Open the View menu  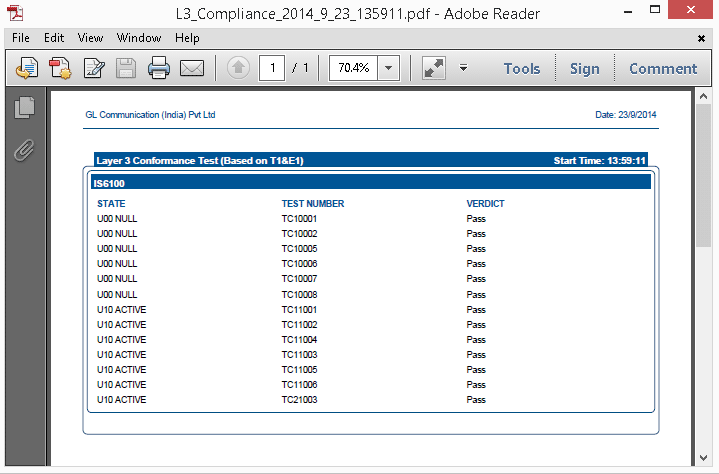[x=90, y=38]
